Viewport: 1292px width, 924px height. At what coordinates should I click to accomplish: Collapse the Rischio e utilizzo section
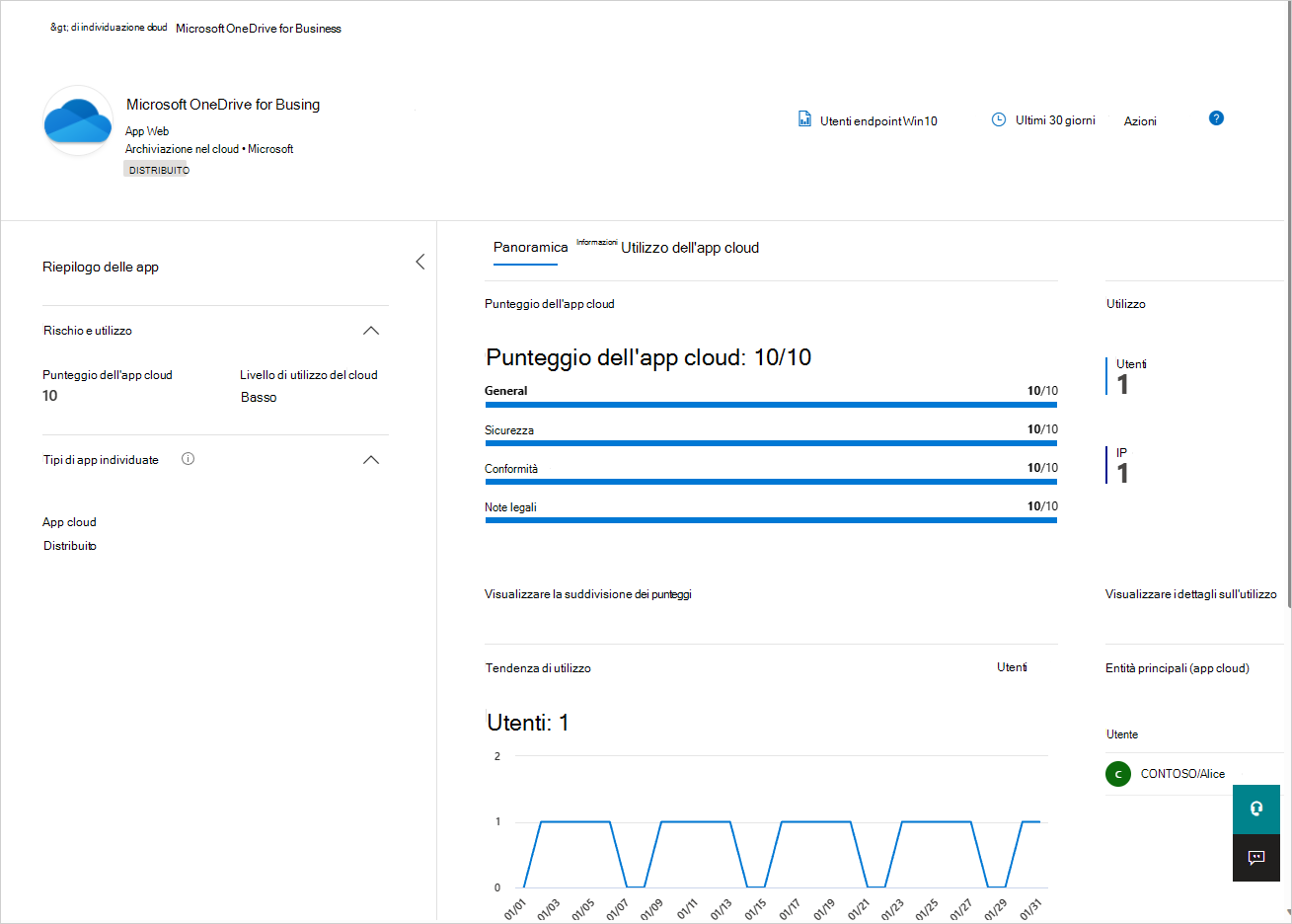[x=371, y=331]
